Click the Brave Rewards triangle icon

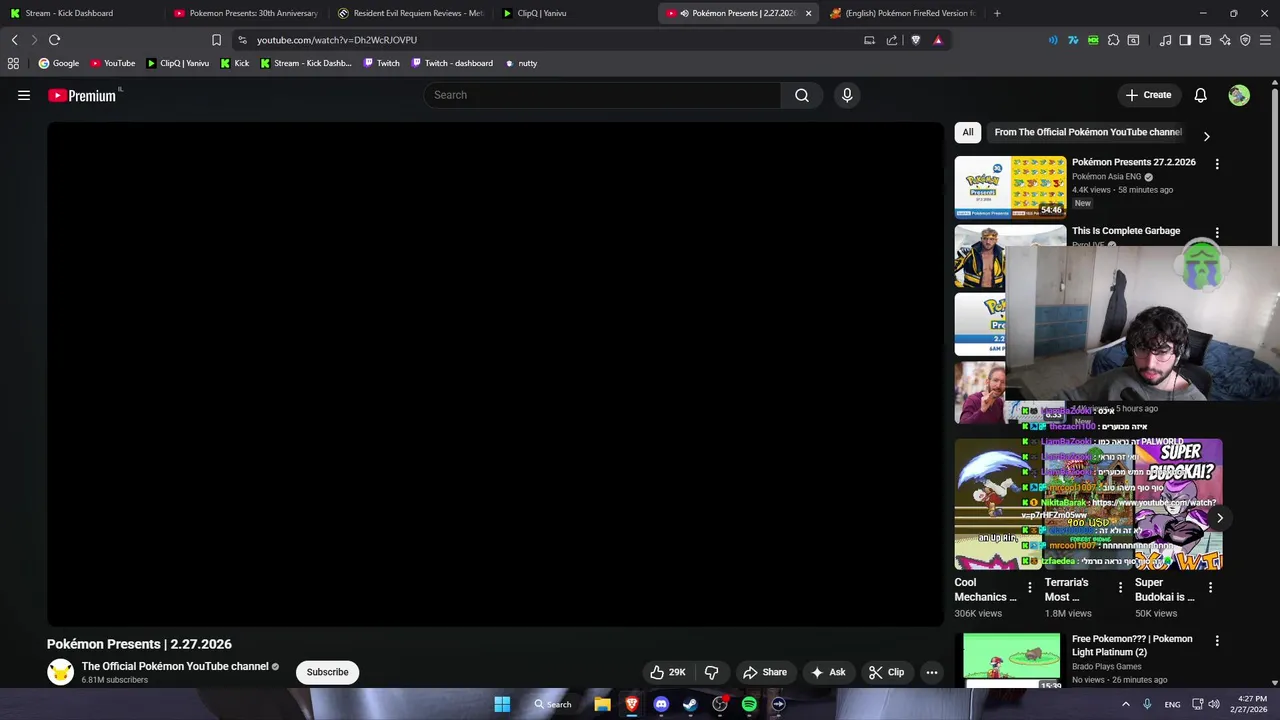point(937,40)
